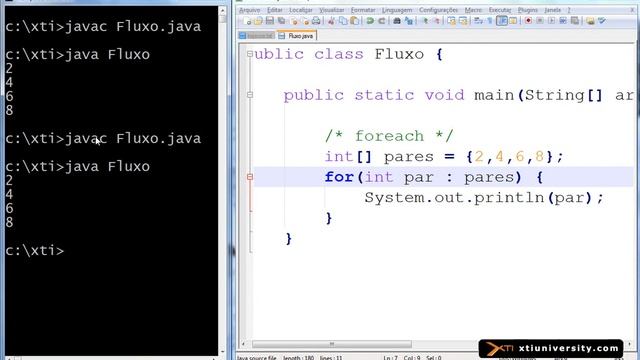Click the Close All toolbar icon

305,21
